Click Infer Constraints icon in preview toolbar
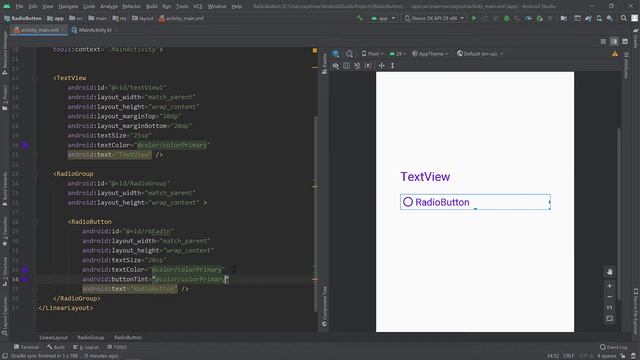This screenshot has height=360, width=640. coord(368,65)
